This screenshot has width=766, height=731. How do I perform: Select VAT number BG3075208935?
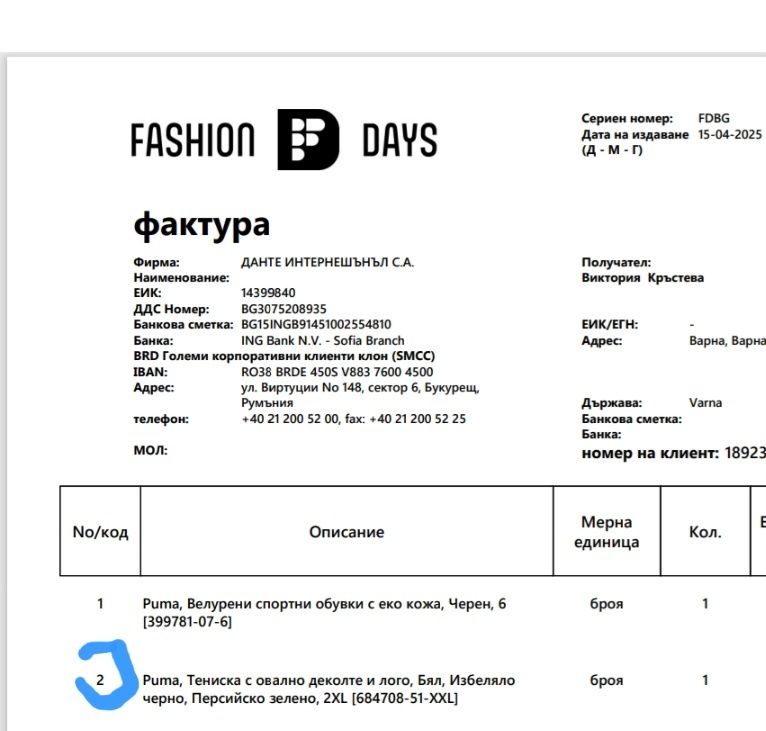(x=284, y=309)
